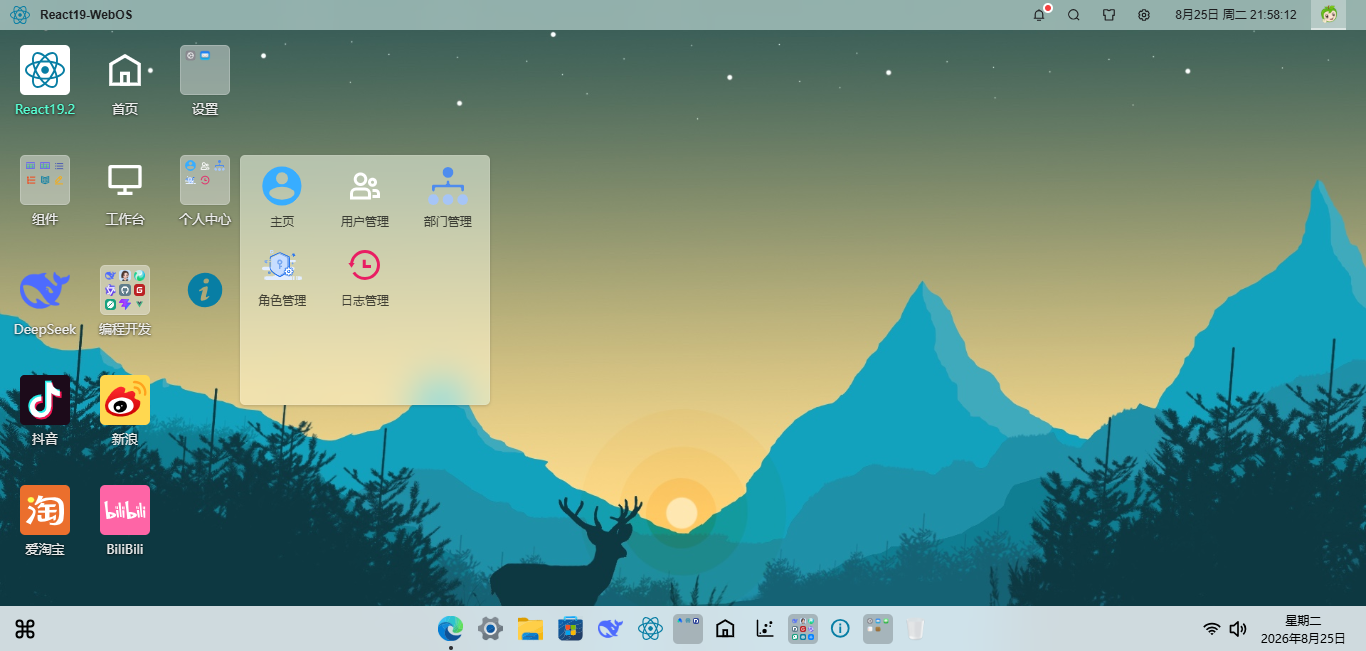
Task: Open the File Explorer folder in taskbar
Action: click(x=530, y=628)
